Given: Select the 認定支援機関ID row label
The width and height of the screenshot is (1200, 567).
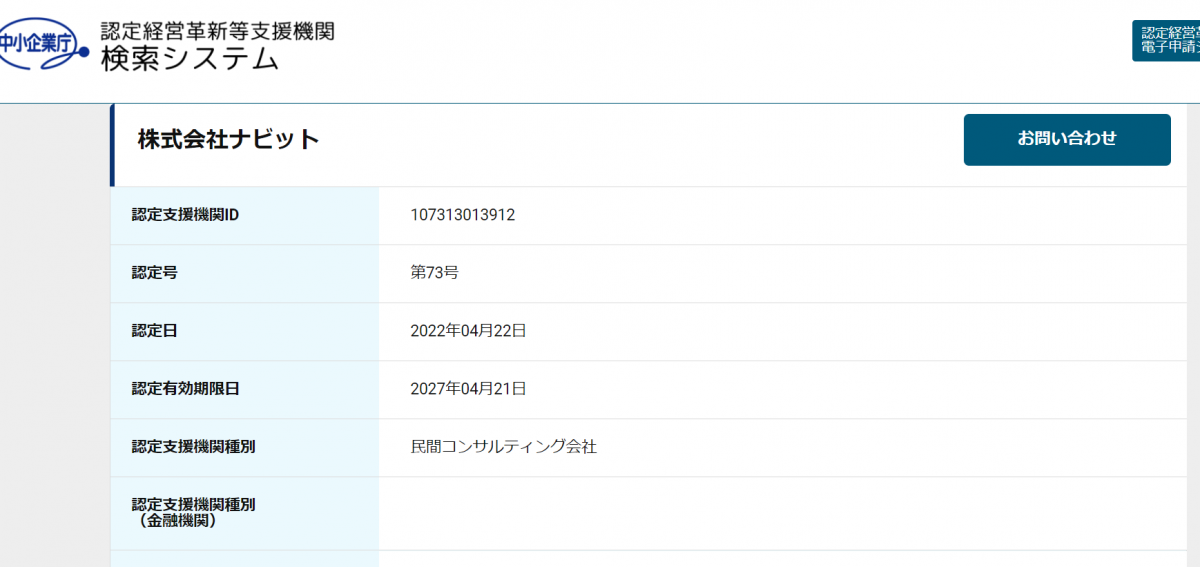Looking at the screenshot, I should pyautogui.click(x=185, y=215).
